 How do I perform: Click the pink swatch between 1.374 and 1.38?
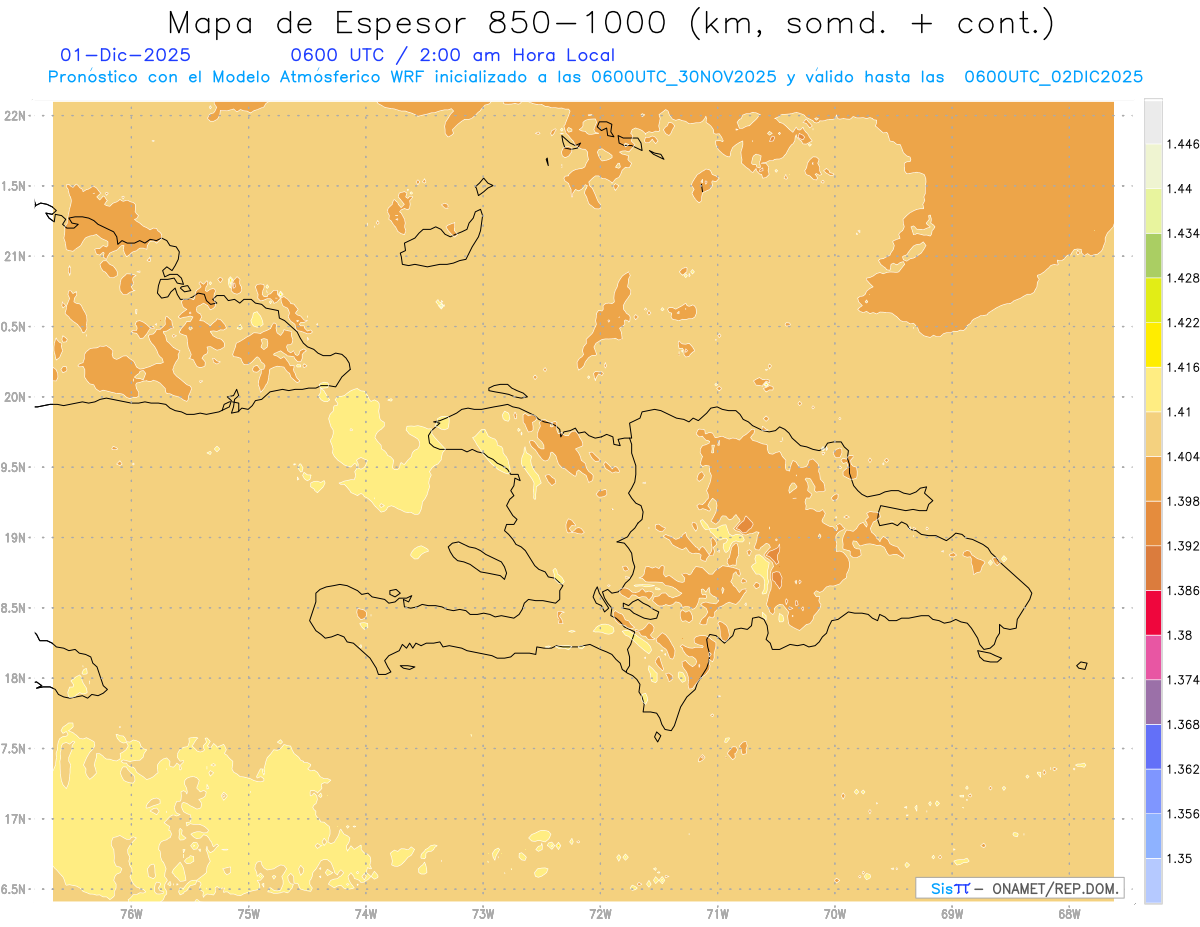click(x=1153, y=657)
